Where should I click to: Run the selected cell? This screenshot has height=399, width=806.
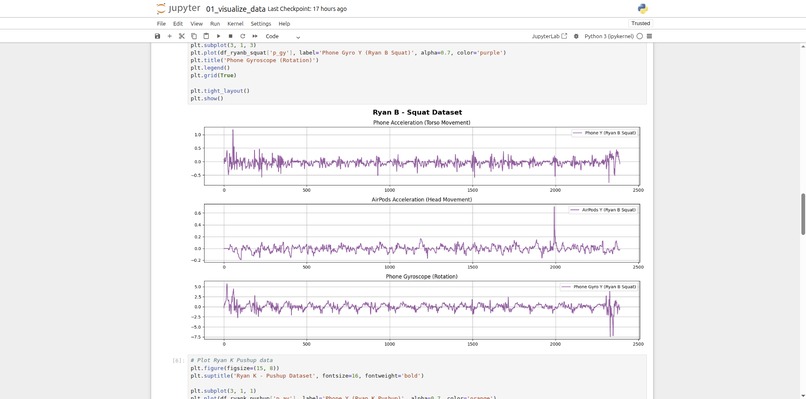(x=218, y=37)
